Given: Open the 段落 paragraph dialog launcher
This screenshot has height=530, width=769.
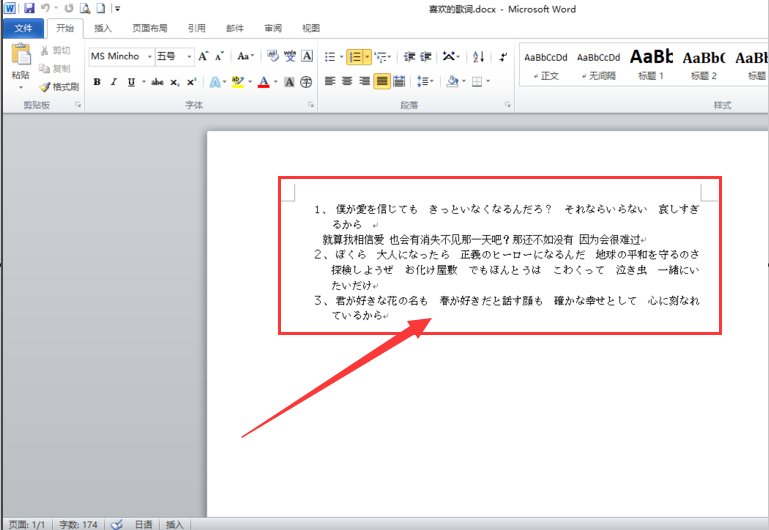Looking at the screenshot, I should click(508, 105).
